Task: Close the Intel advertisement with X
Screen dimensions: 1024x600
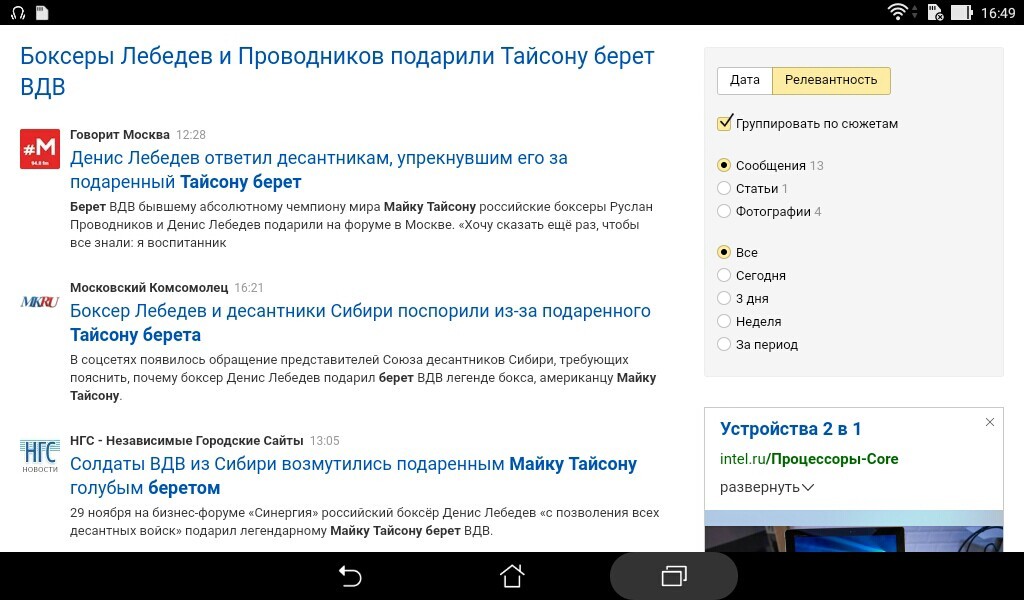Action: [x=989, y=422]
